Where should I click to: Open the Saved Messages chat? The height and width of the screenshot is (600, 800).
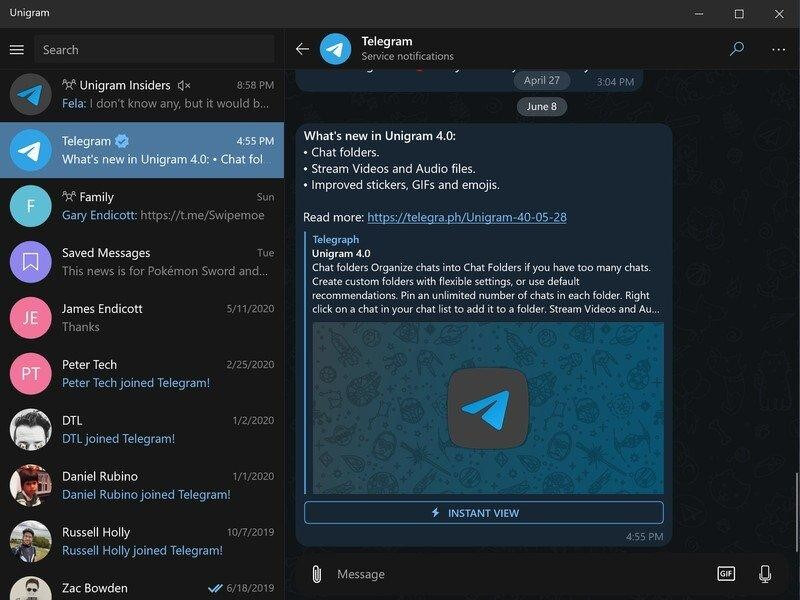[x=140, y=260]
